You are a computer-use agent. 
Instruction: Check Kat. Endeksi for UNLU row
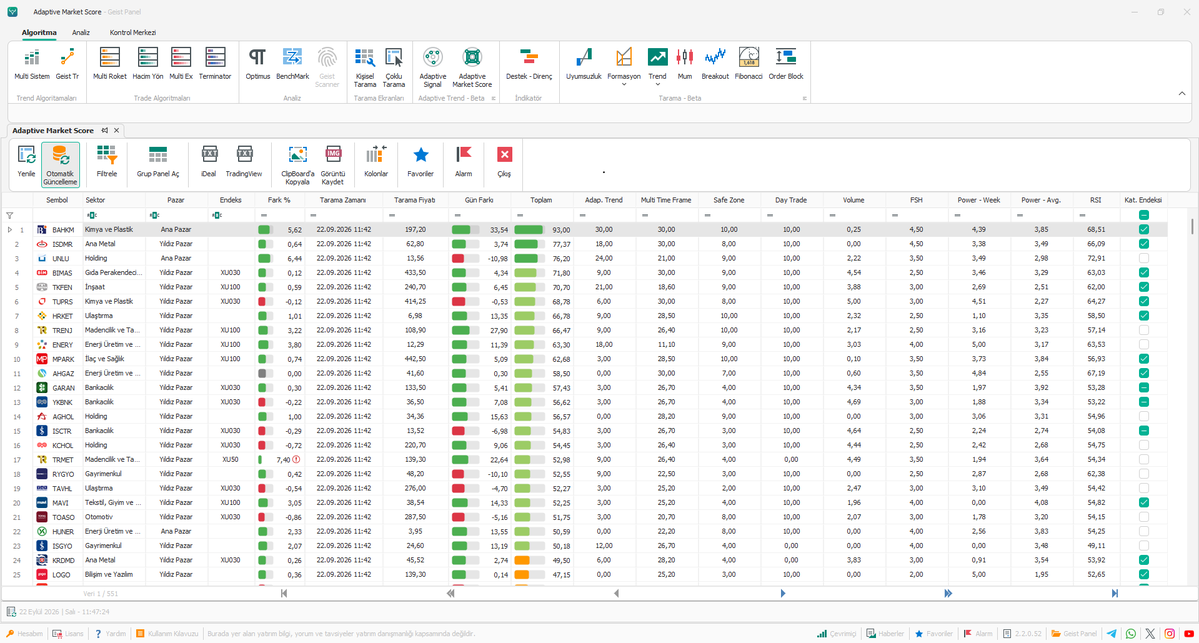click(x=1144, y=258)
